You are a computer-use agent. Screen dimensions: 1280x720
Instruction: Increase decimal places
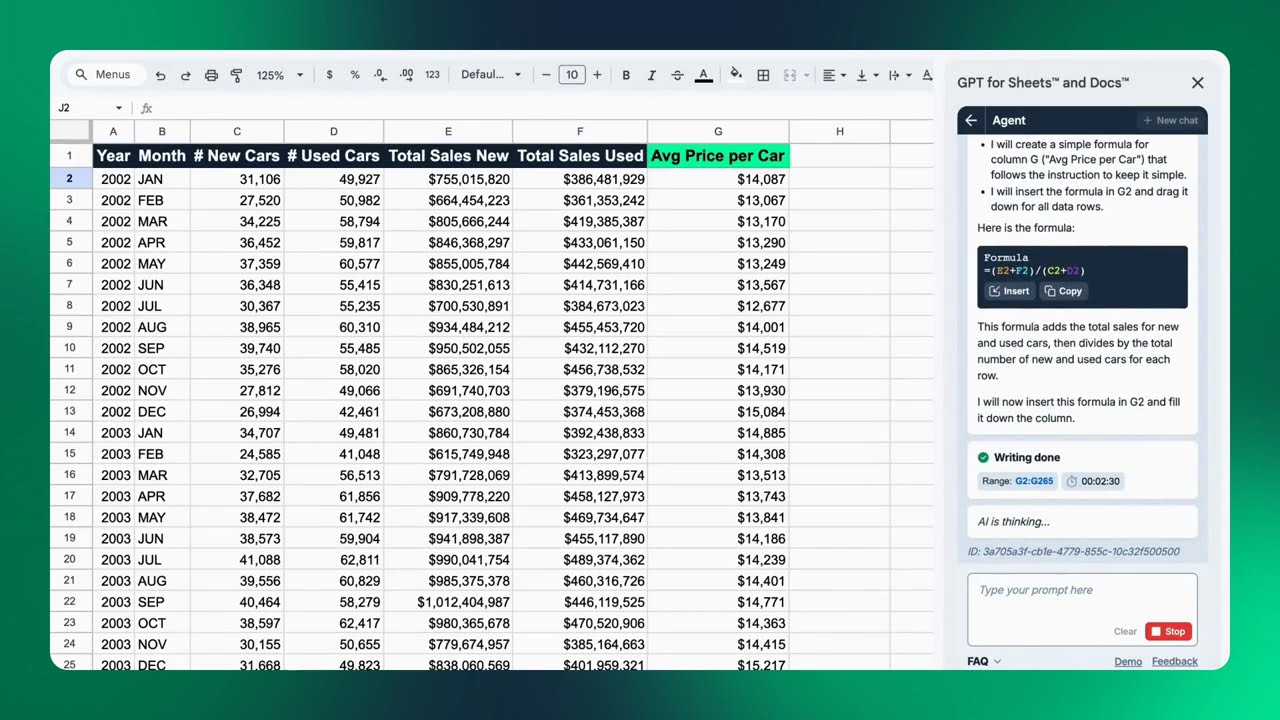click(x=406, y=75)
